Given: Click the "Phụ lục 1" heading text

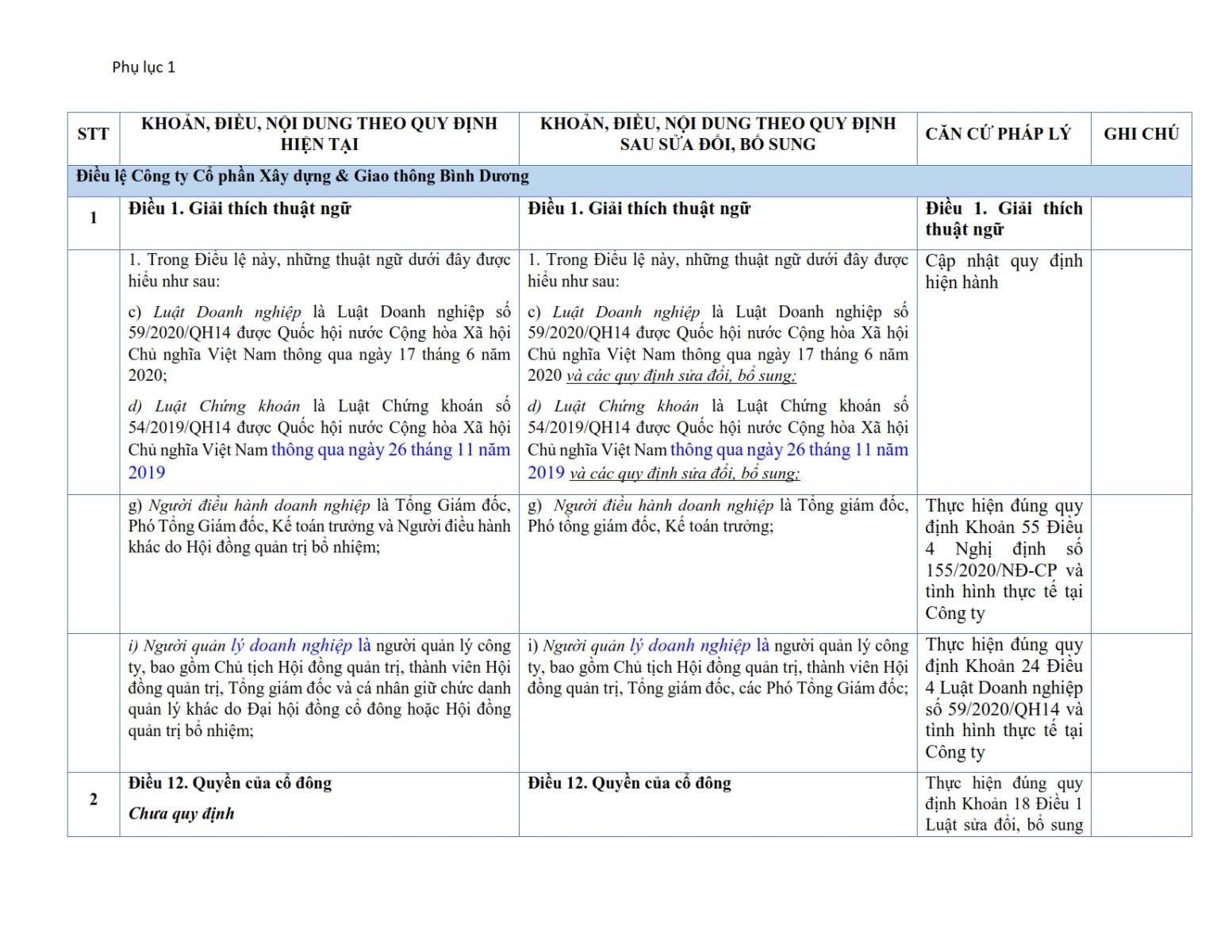Looking at the screenshot, I should point(144,67).
